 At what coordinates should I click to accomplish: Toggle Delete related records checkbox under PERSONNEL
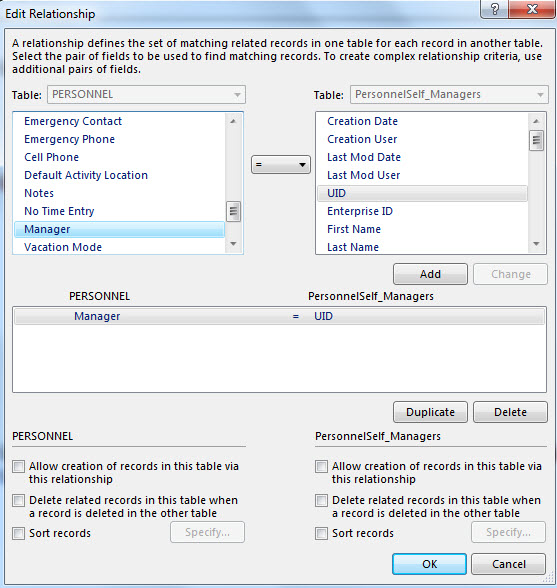click(18, 500)
